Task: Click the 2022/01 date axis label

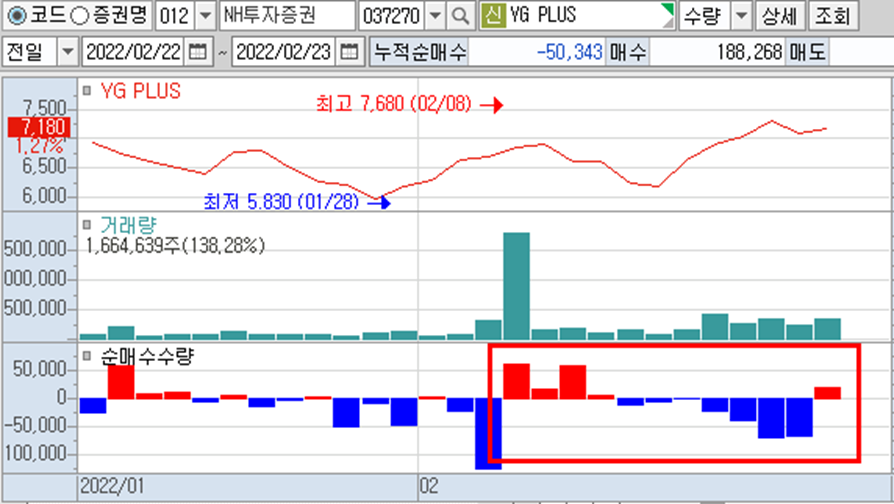Action: 112,486
